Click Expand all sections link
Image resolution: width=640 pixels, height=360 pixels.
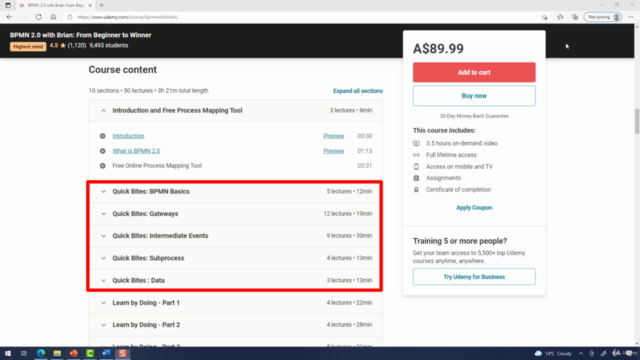point(358,91)
